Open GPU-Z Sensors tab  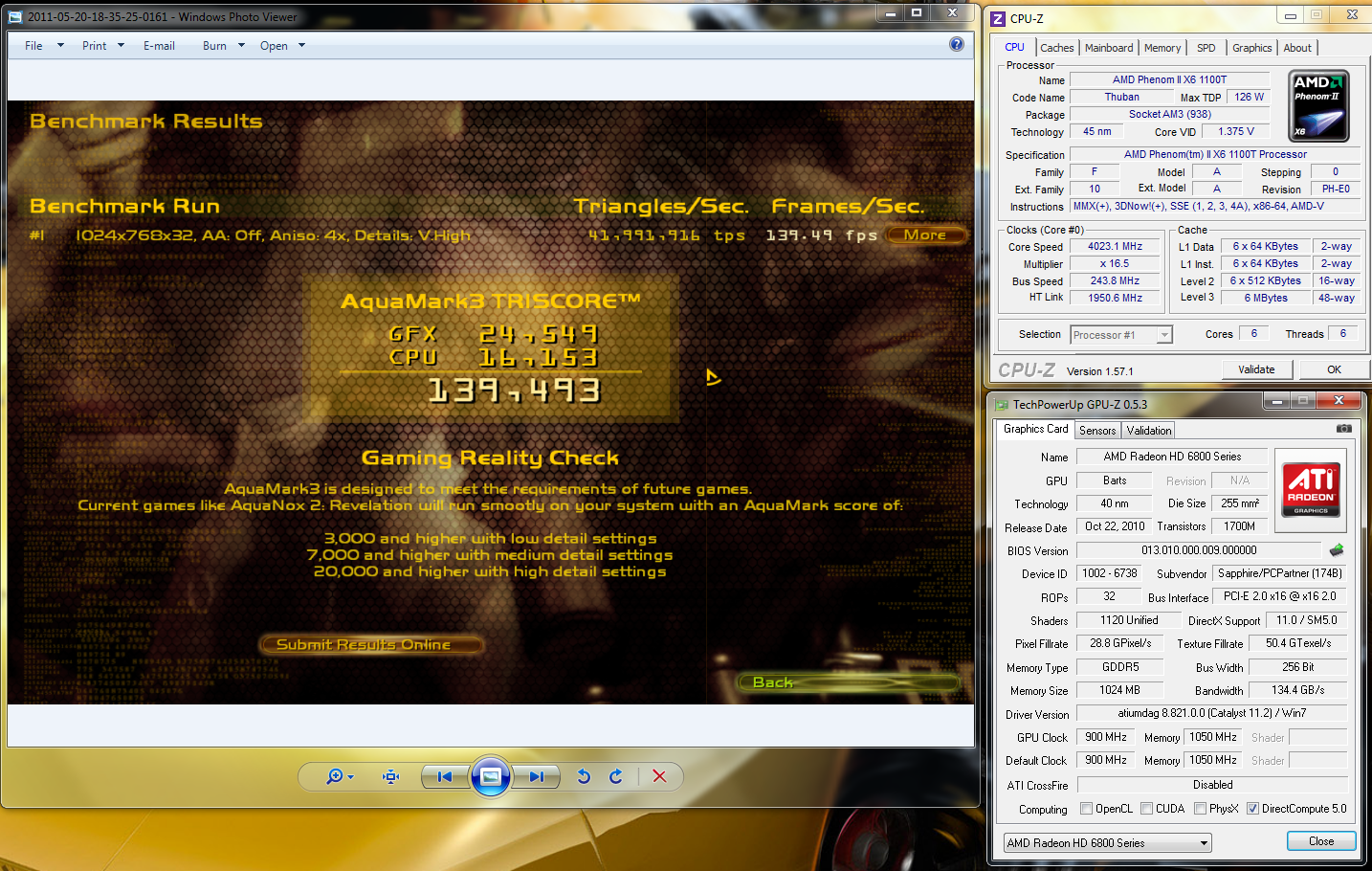(1097, 431)
